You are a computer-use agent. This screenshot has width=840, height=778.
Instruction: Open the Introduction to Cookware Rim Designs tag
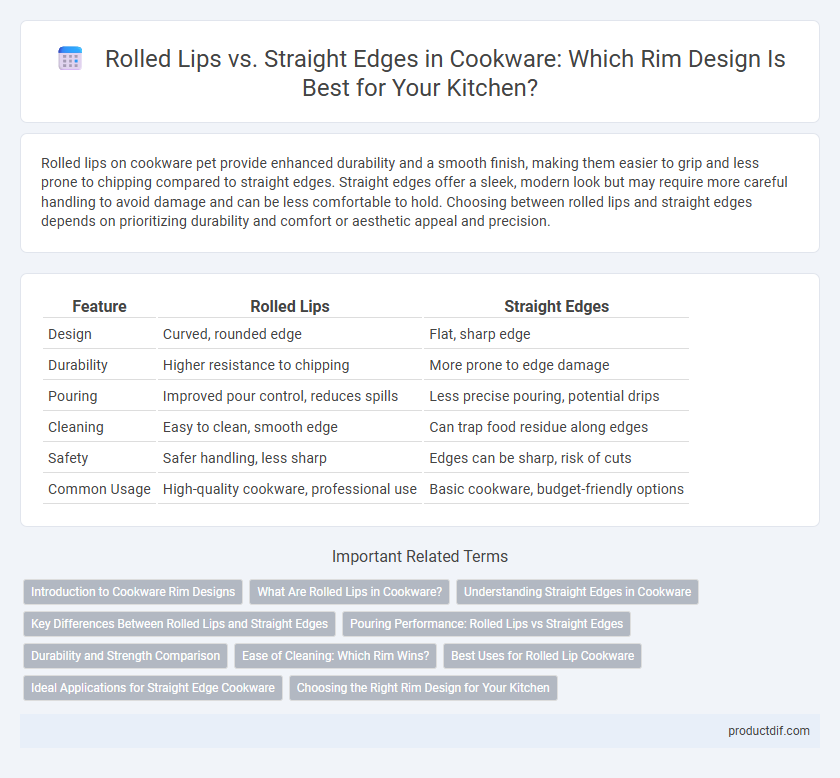point(133,592)
